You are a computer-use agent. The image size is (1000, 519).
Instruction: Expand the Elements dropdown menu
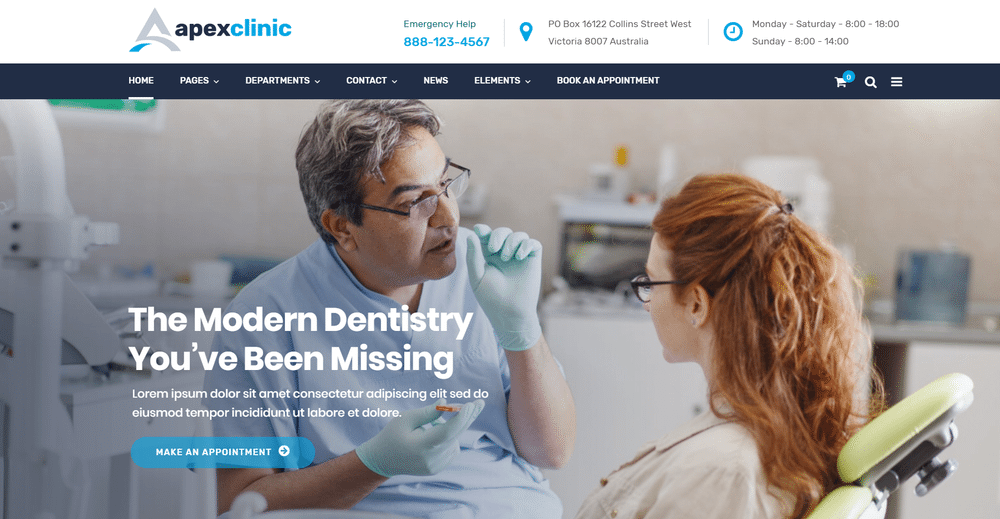(502, 80)
